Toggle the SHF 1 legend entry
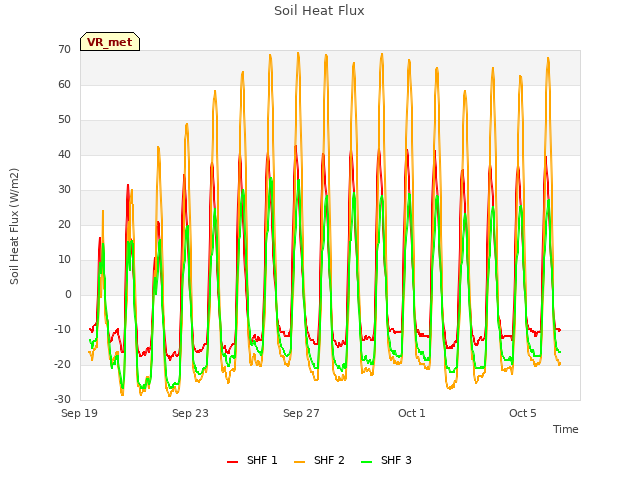 [252, 460]
